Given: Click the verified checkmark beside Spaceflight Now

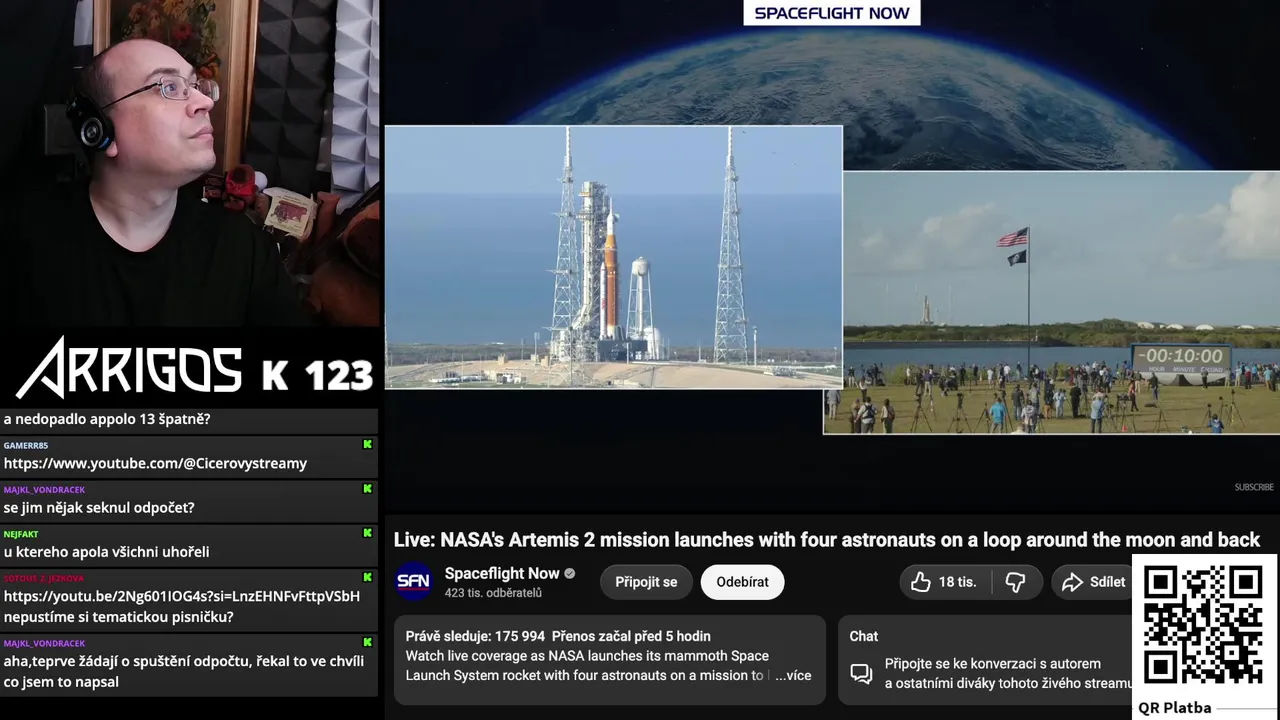Looking at the screenshot, I should click(x=570, y=574).
